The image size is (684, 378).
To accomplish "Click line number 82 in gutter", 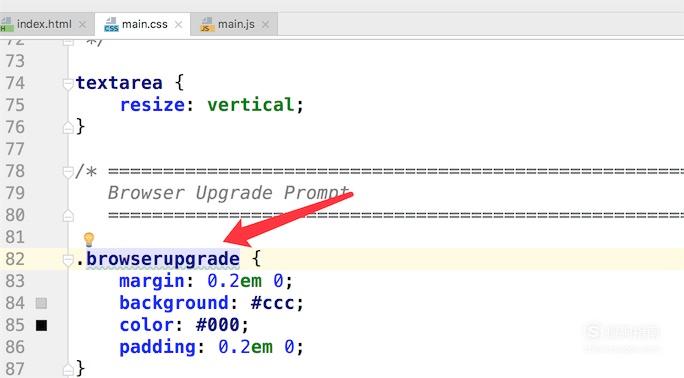I will (15, 259).
